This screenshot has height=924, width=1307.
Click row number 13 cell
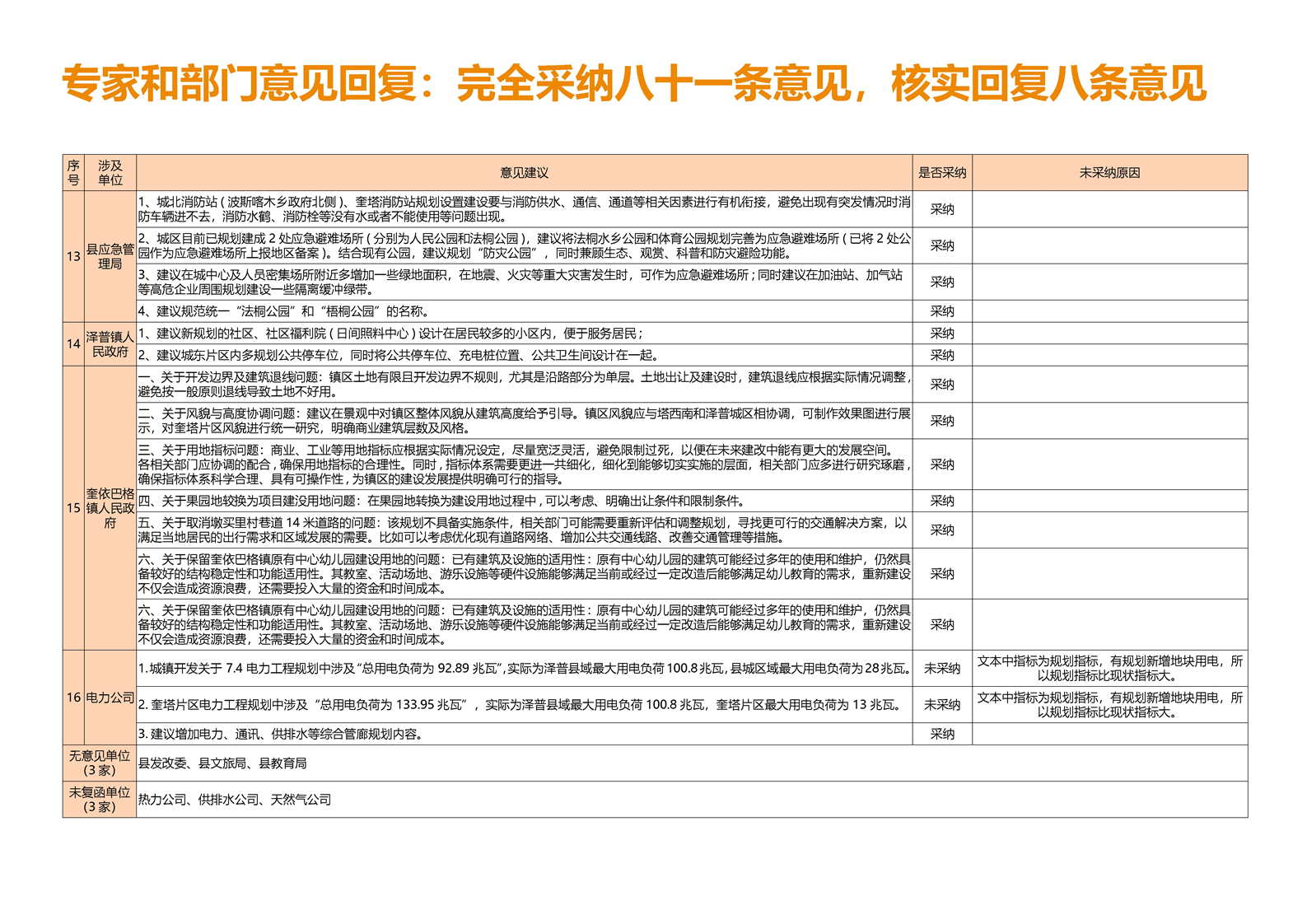[73, 256]
